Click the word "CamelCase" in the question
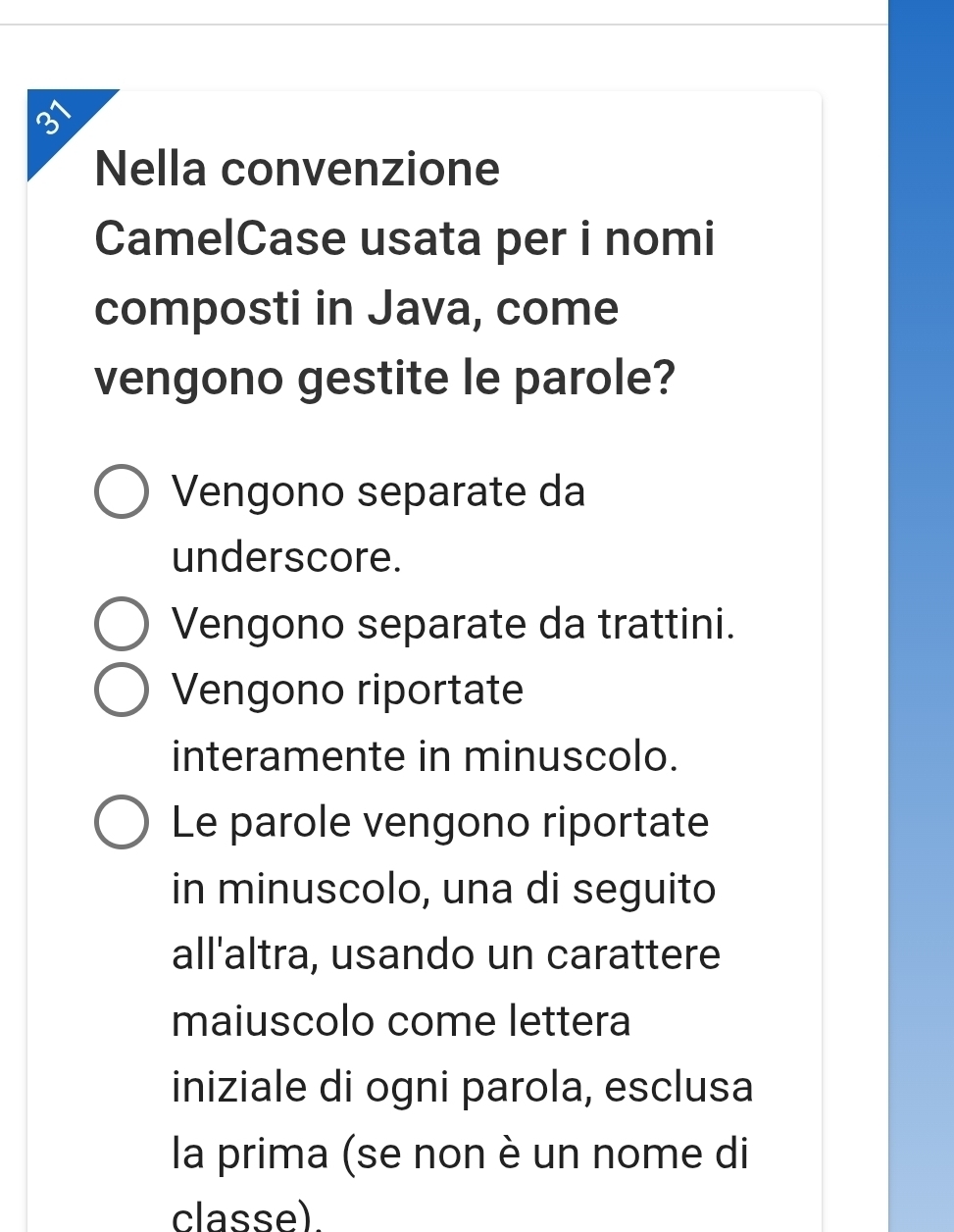 [x=222, y=238]
